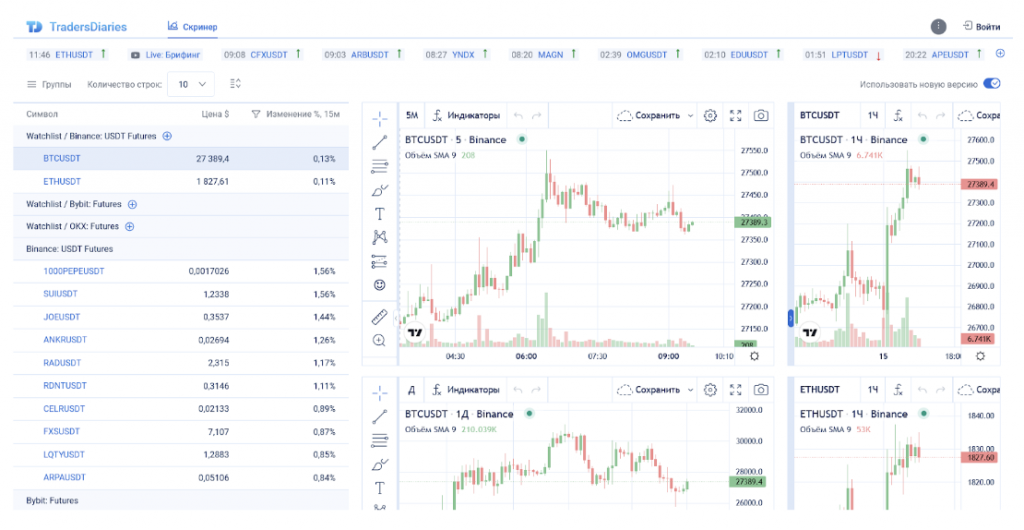The image size is (1024, 530).
Task: Undo last action in BTCUSDT 5M chart
Action: 518,116
